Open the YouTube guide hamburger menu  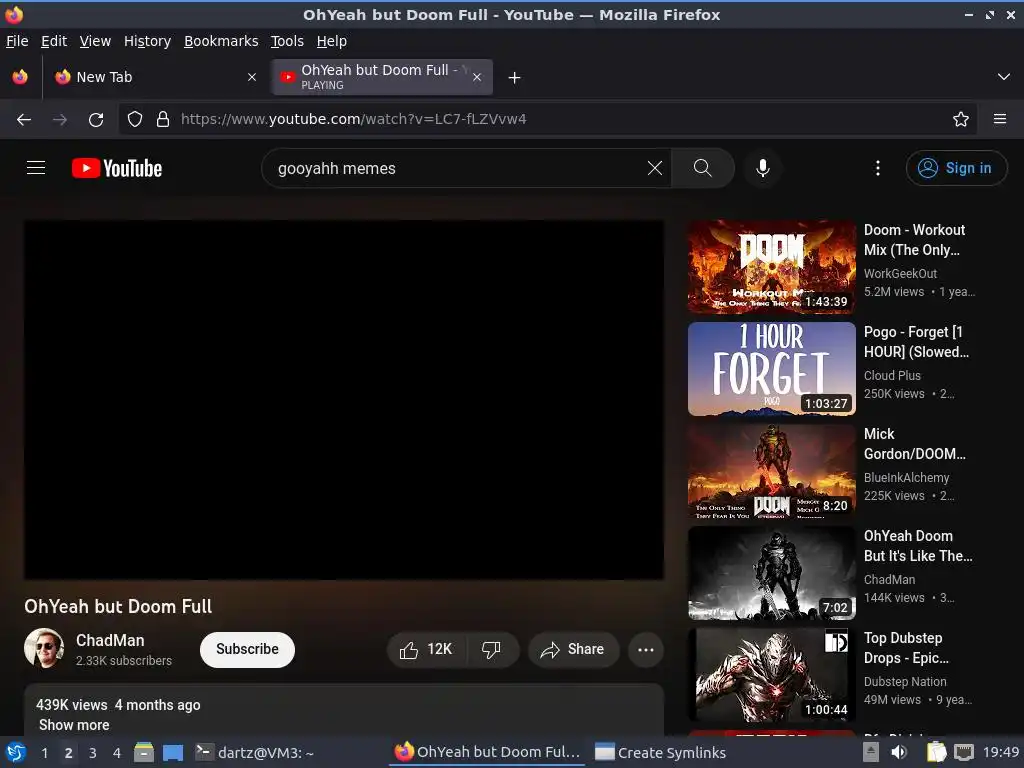36,168
